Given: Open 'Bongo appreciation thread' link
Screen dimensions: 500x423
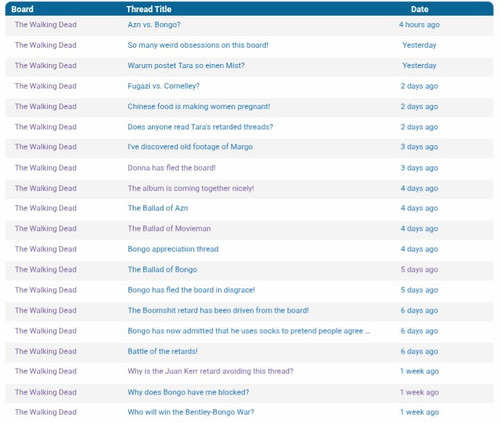Looking at the screenshot, I should point(173,249).
